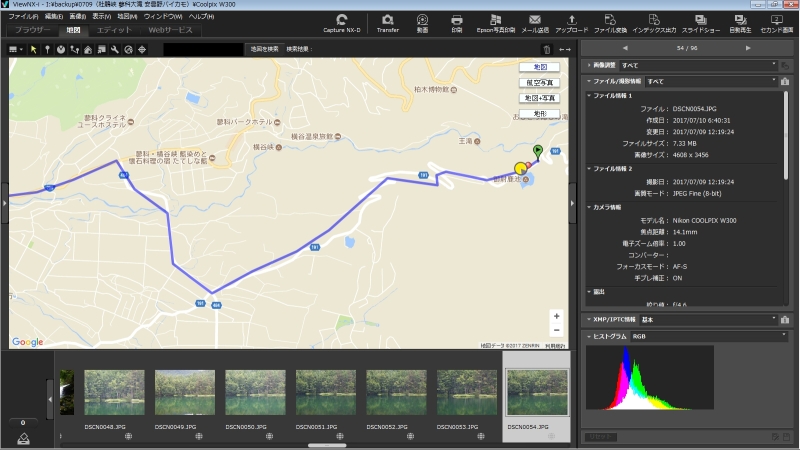This screenshot has width=800, height=450.
Task: Collapse the ファイル情報 2 section
Action: pos(589,168)
